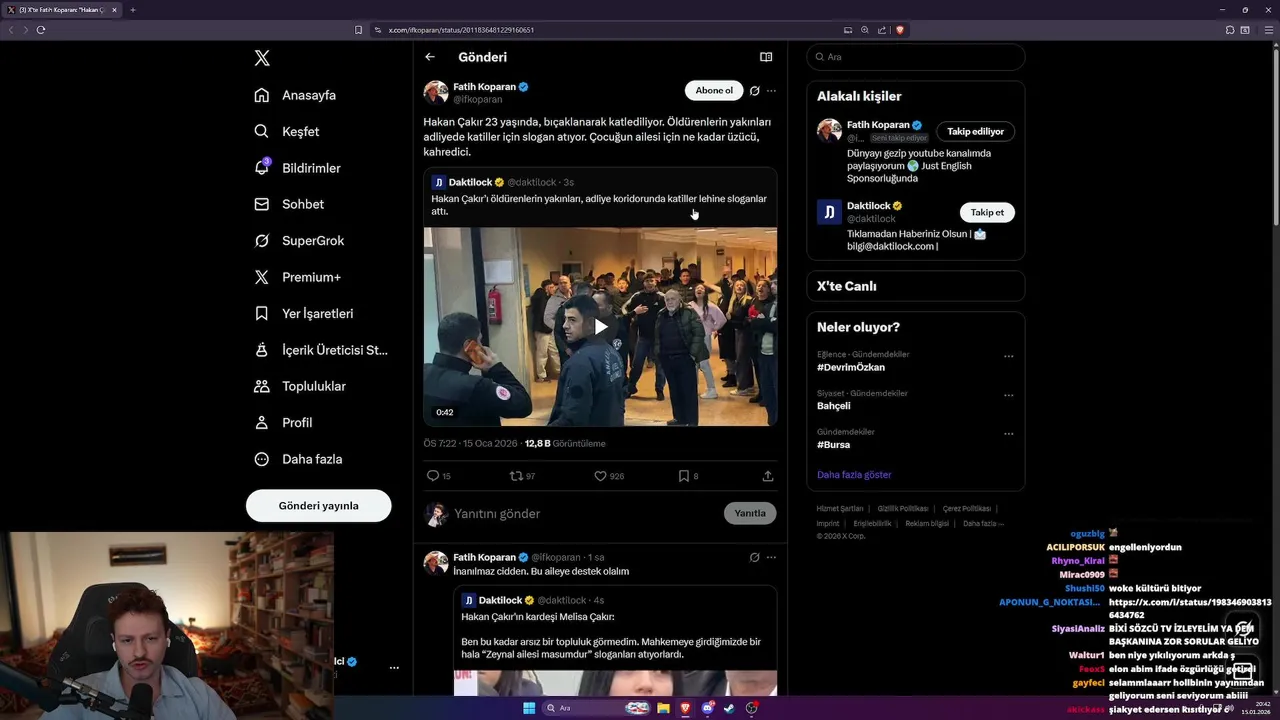Click the browser reload button

click(x=41, y=30)
